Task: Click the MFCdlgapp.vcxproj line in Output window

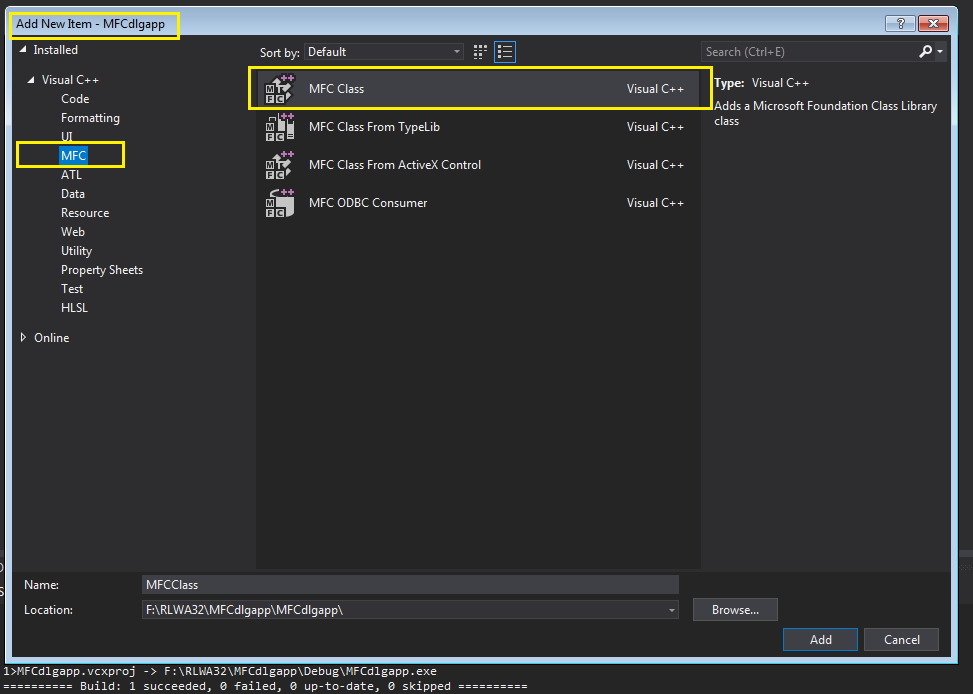Action: pos(220,671)
